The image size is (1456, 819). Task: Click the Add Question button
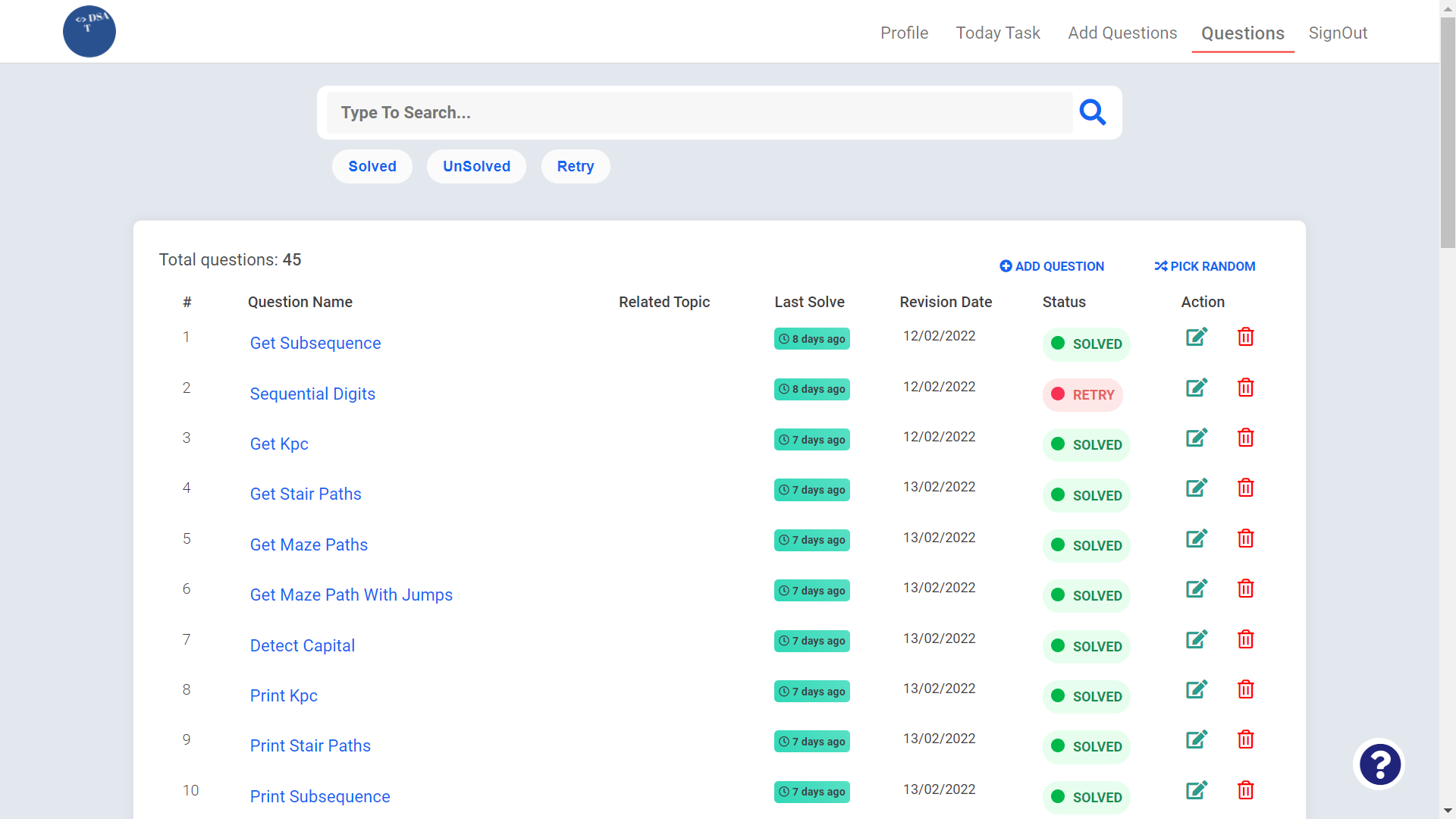click(1052, 266)
